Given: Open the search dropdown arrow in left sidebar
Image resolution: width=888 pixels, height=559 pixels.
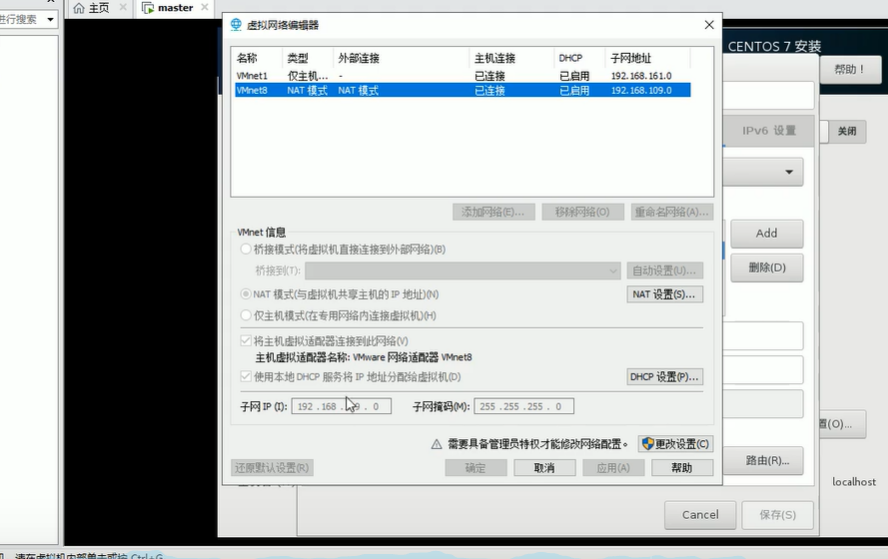Looking at the screenshot, I should 50,19.
